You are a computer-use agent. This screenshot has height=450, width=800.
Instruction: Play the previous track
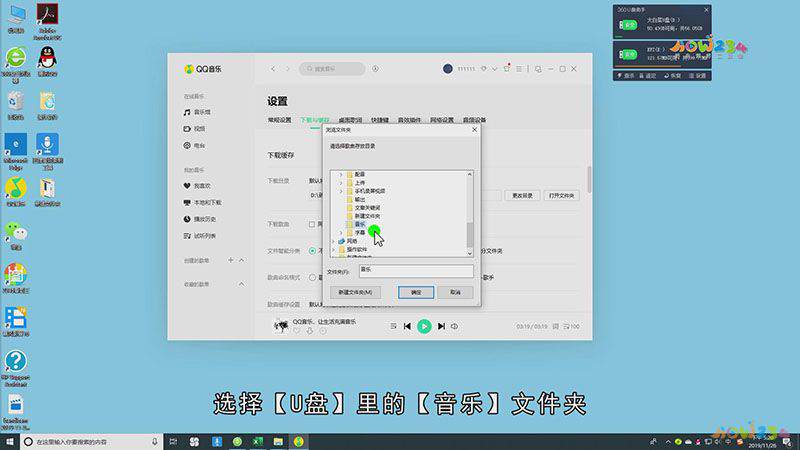[x=407, y=327]
